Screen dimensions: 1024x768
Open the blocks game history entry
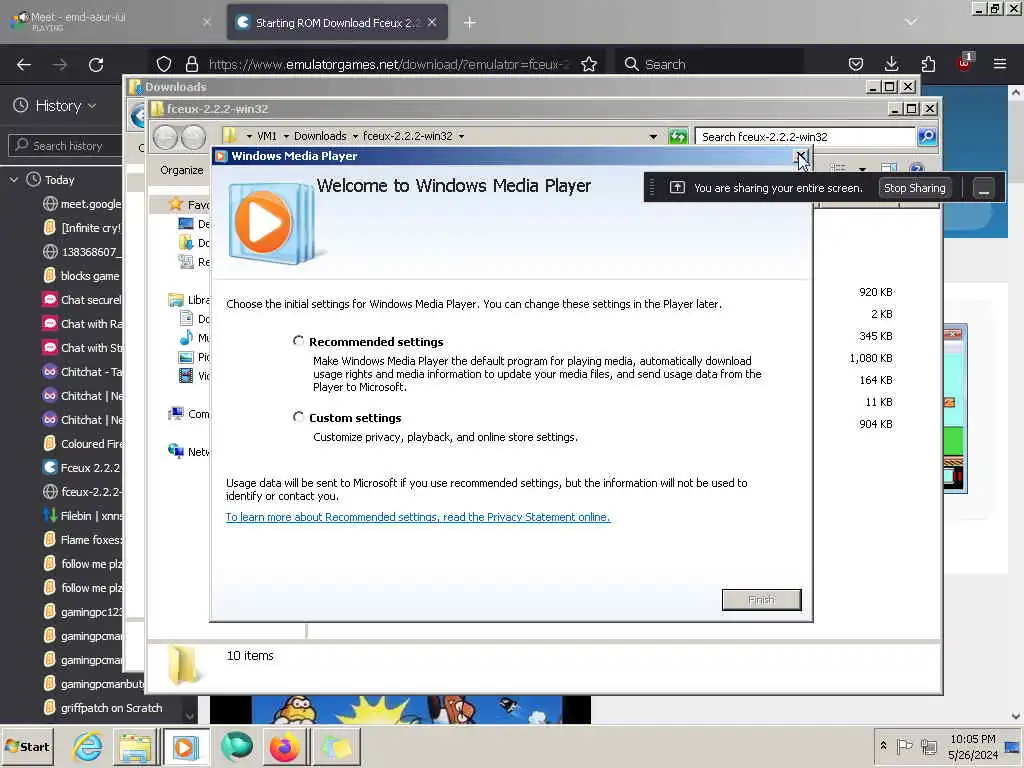click(82, 276)
